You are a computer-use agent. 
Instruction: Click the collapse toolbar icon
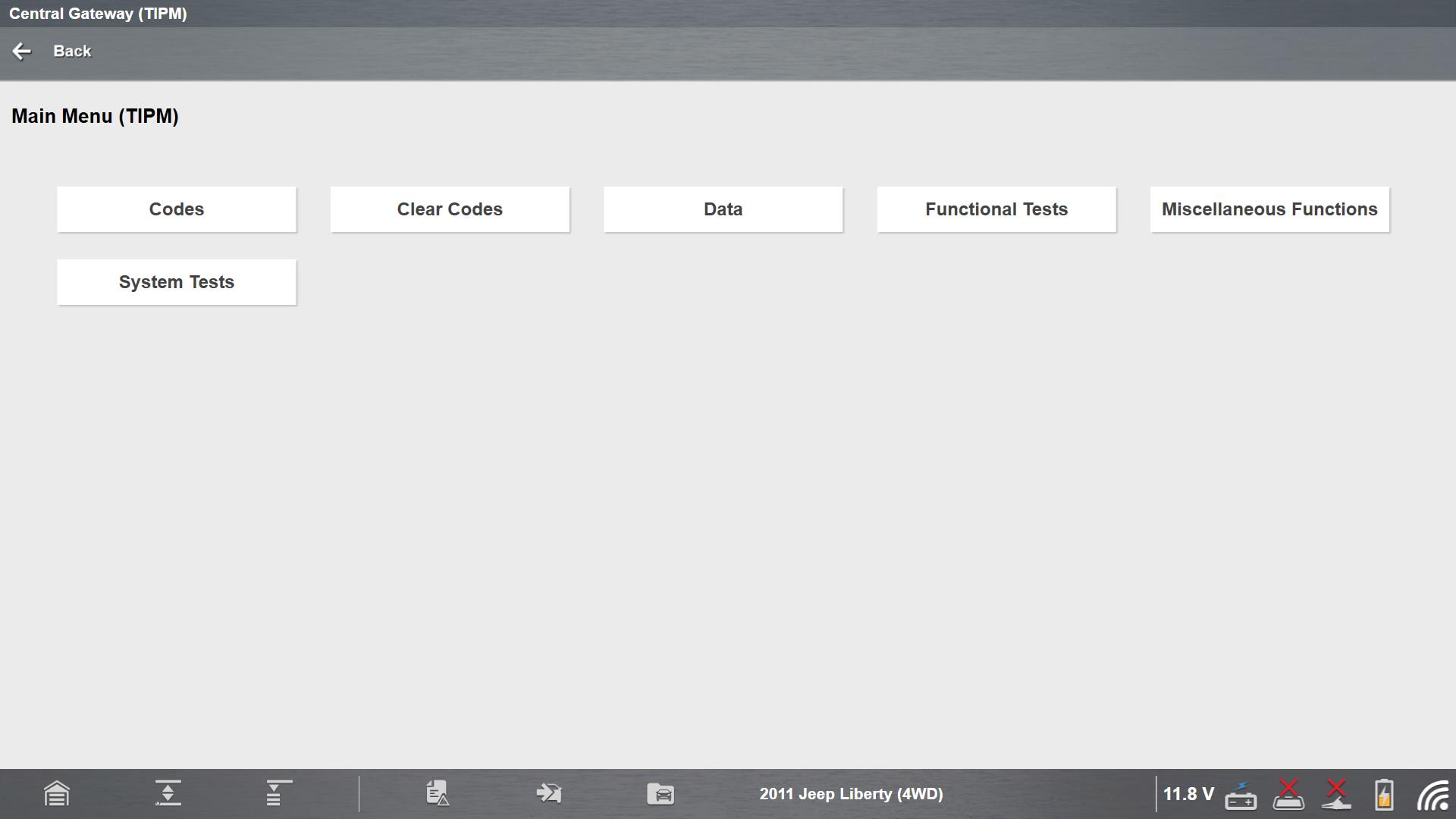[168, 793]
